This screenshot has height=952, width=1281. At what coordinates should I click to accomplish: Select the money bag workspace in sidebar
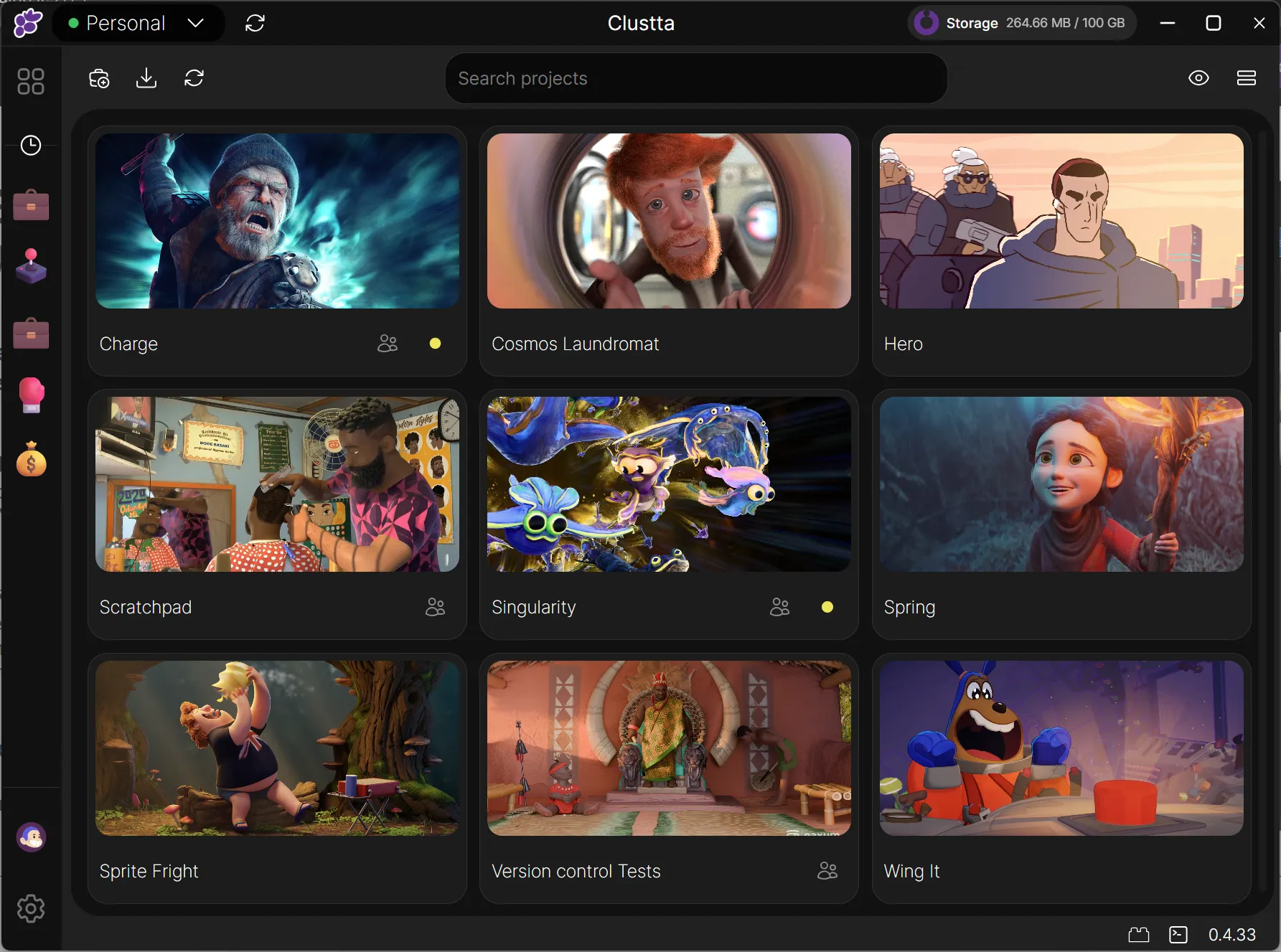pyautogui.click(x=31, y=460)
